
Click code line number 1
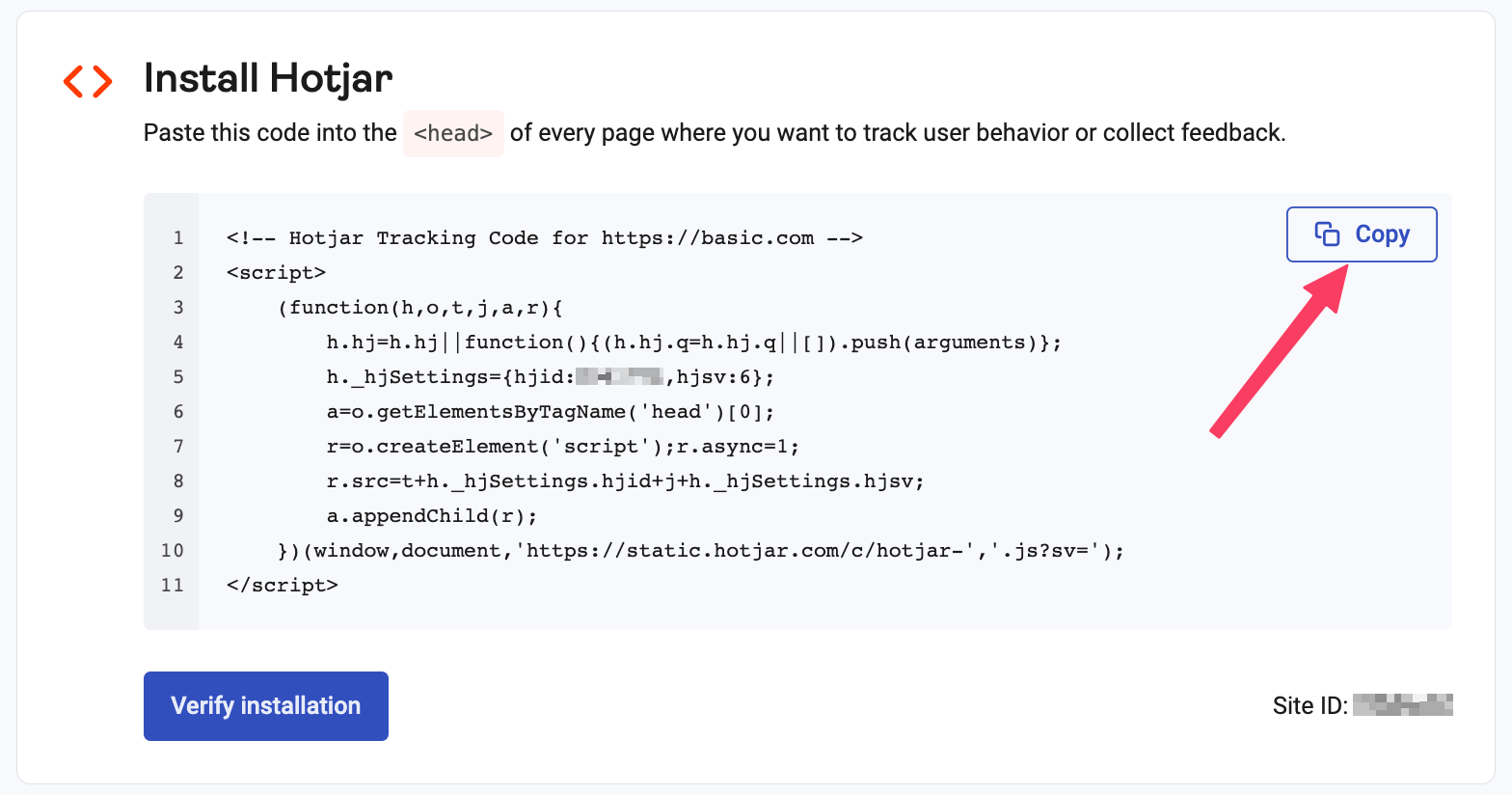[x=178, y=238]
